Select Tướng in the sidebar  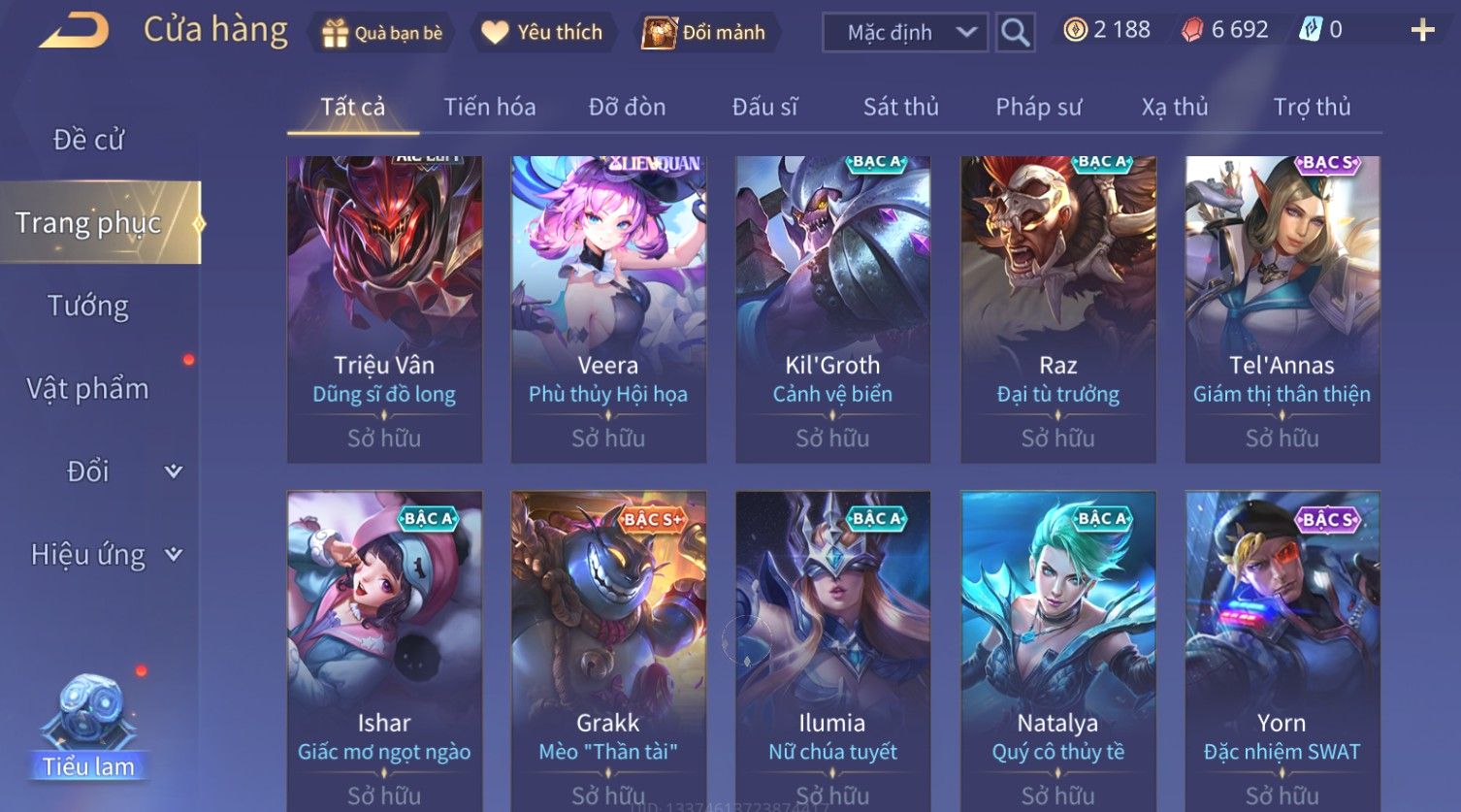point(88,306)
